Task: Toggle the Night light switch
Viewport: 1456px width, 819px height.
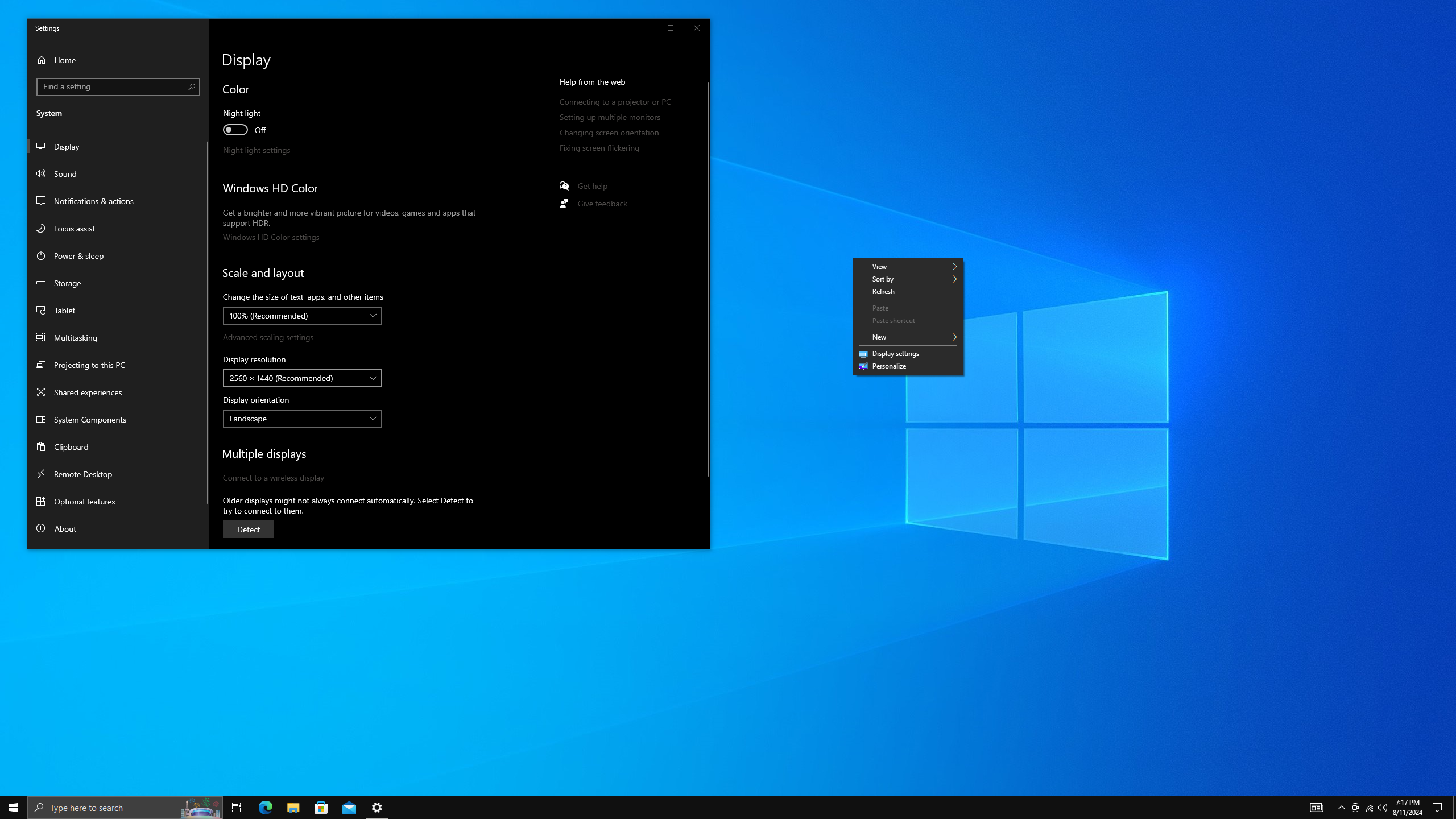Action: tap(235, 130)
